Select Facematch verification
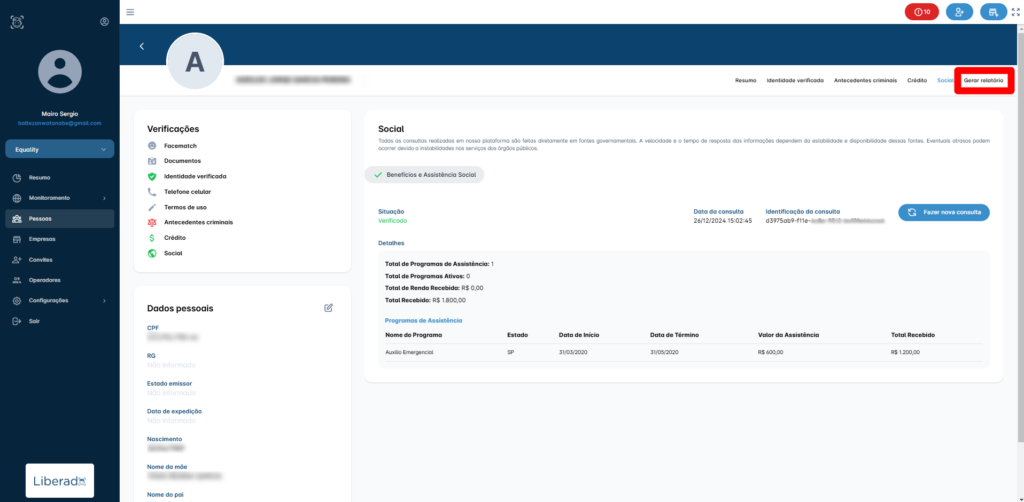1024x502 pixels. [180, 146]
